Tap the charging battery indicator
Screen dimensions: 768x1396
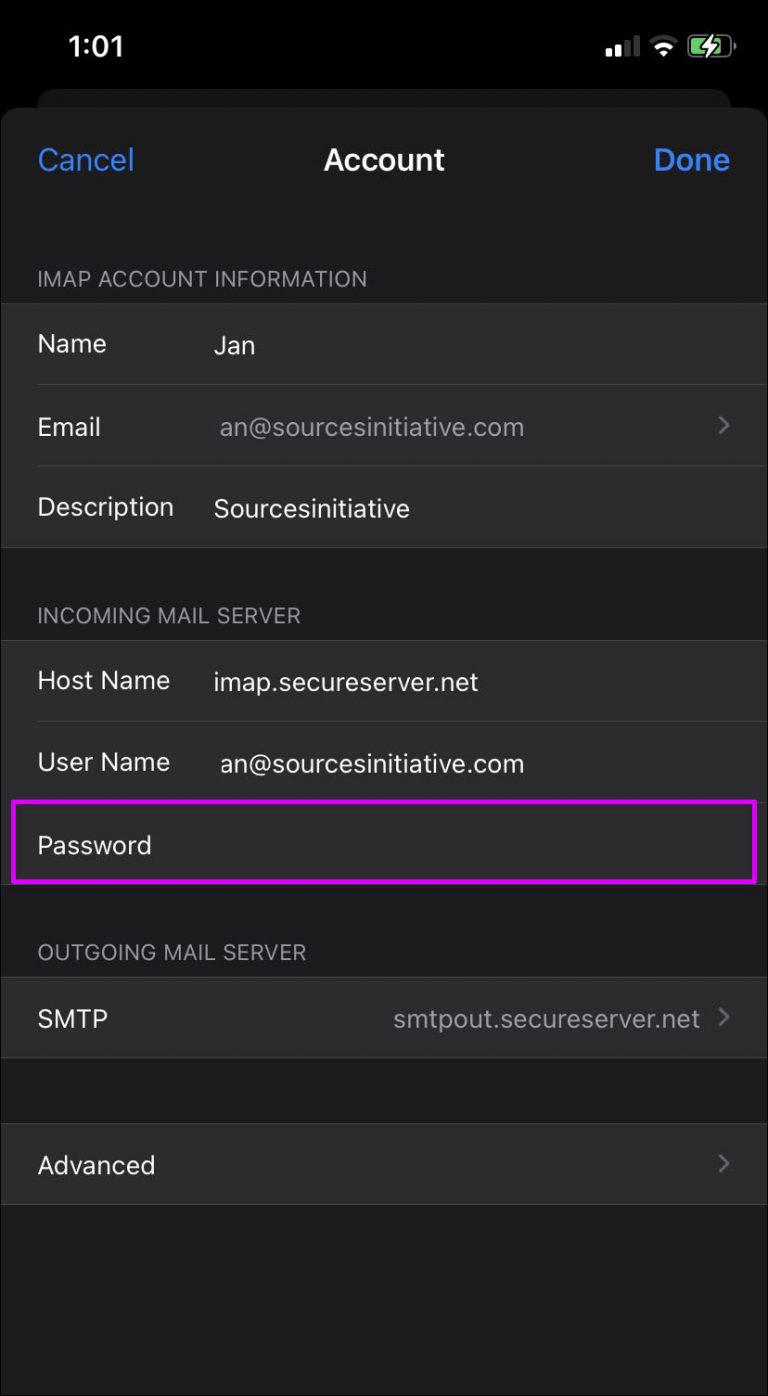click(x=711, y=46)
